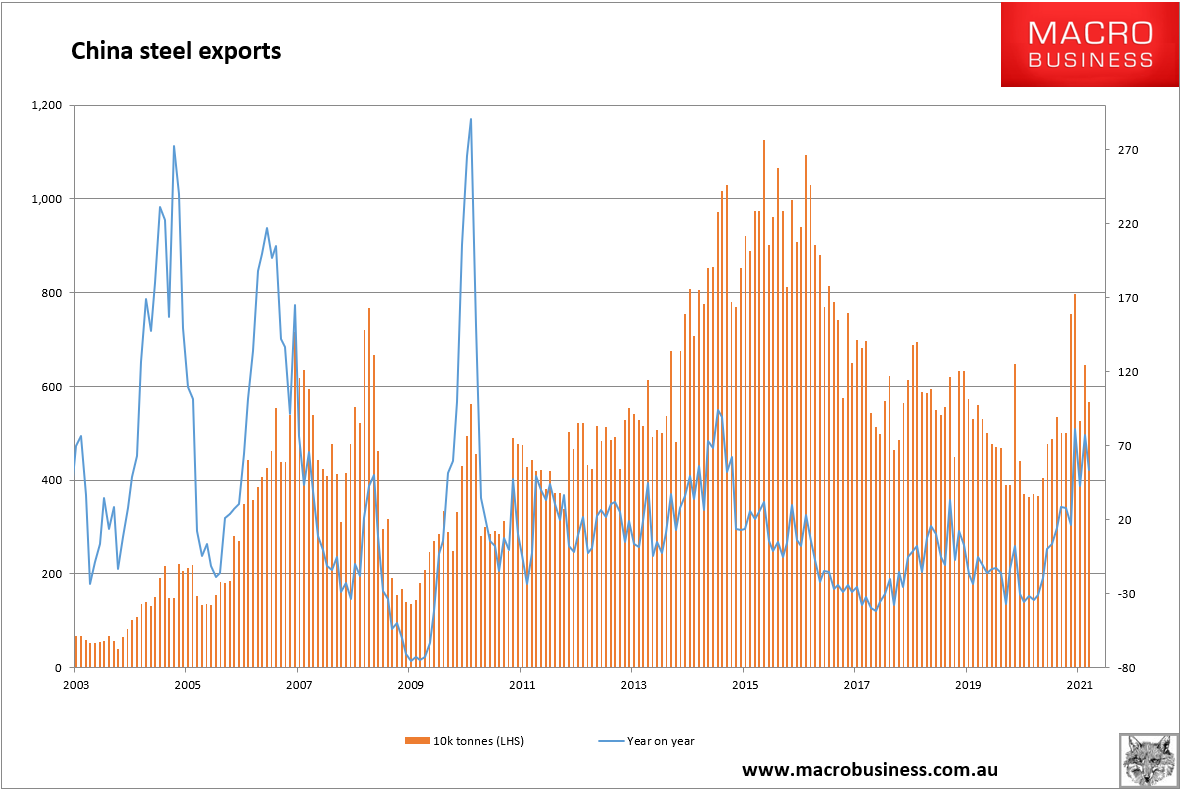Select the '-30' right axis value

click(1128, 594)
